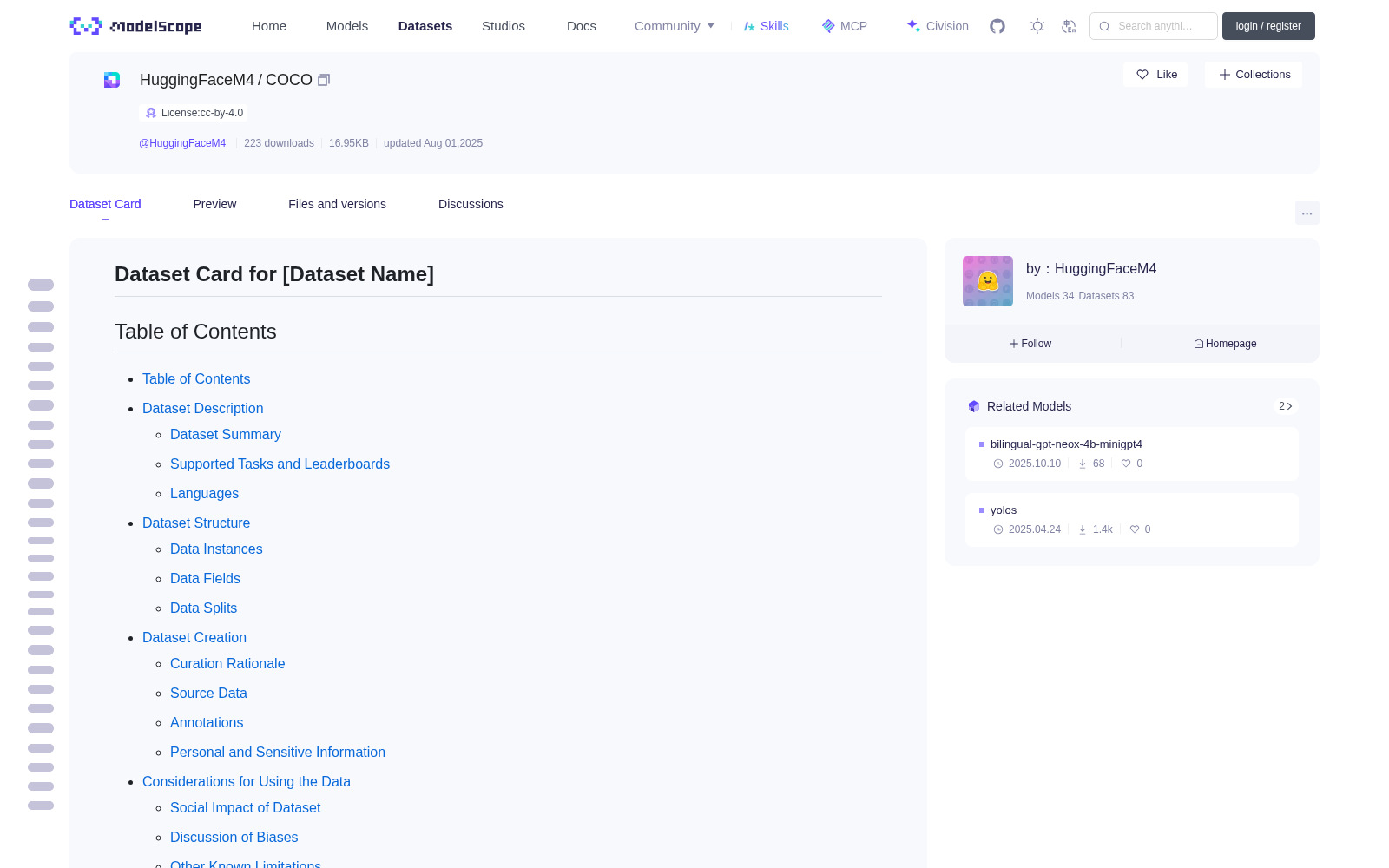1389x868 pixels.
Task: Click the by：HuggingFaceM4 organization name
Action: coord(1091,269)
